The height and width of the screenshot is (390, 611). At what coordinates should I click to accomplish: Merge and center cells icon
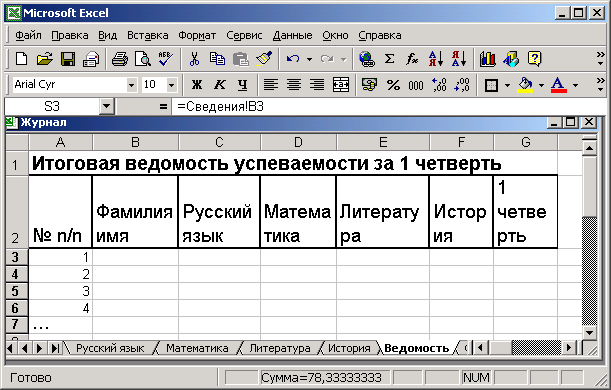coord(341,85)
